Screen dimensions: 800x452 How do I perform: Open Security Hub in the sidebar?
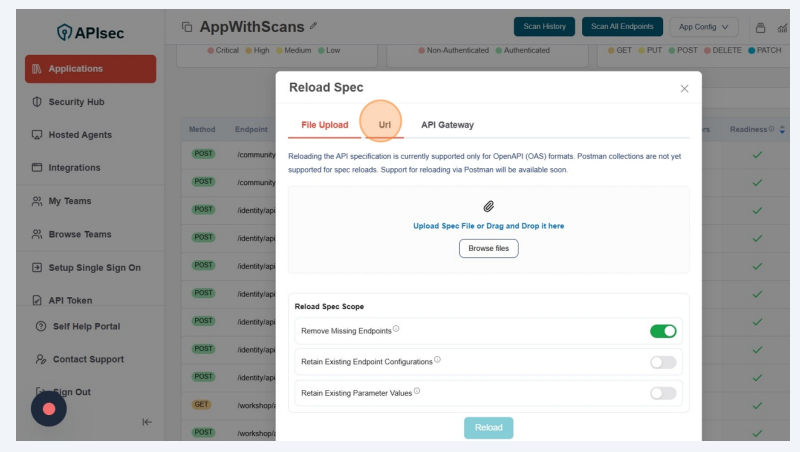coord(76,102)
